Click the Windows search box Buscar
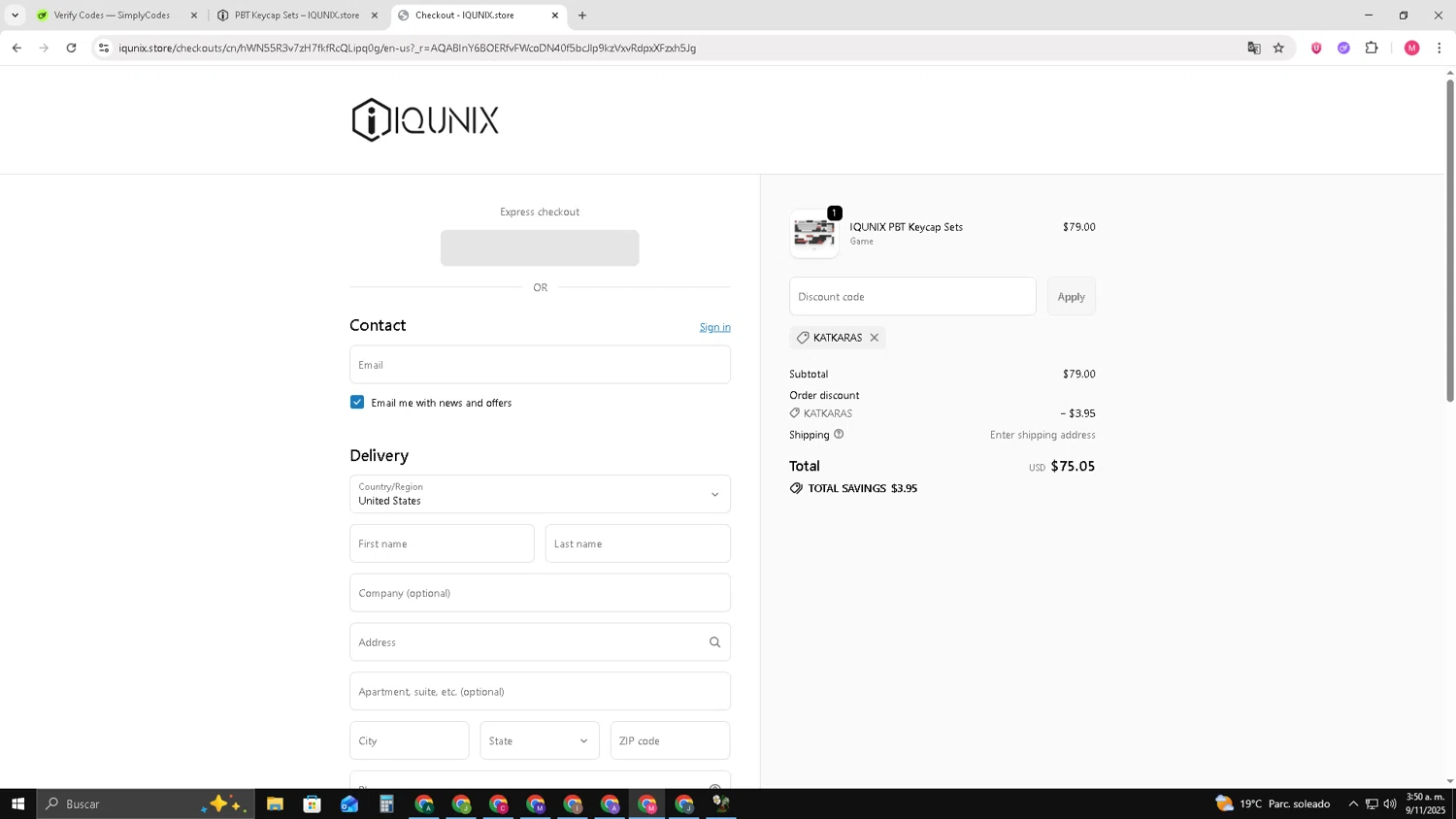The image size is (1456, 819). point(146,803)
